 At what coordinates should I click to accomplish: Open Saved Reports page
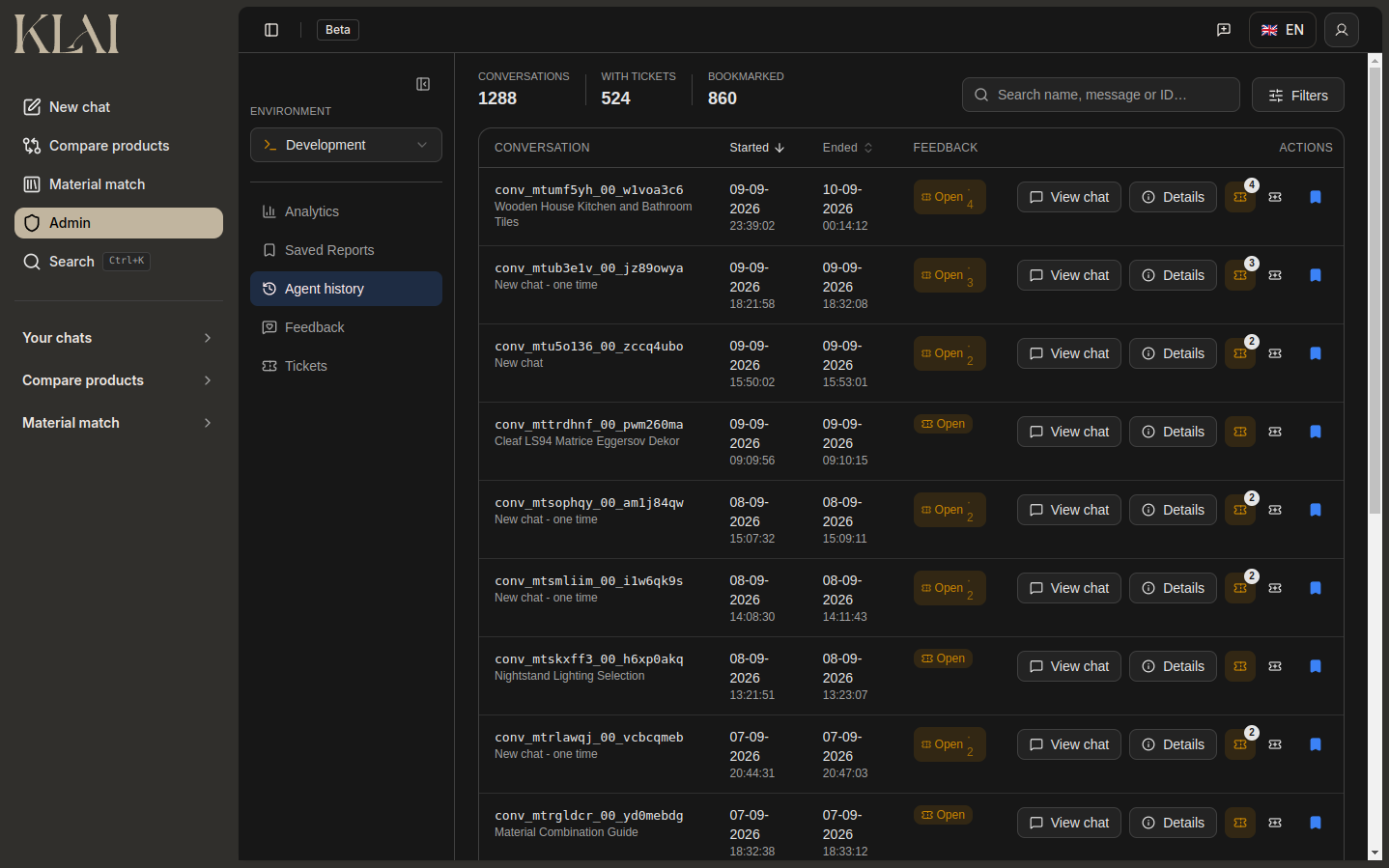346,250
